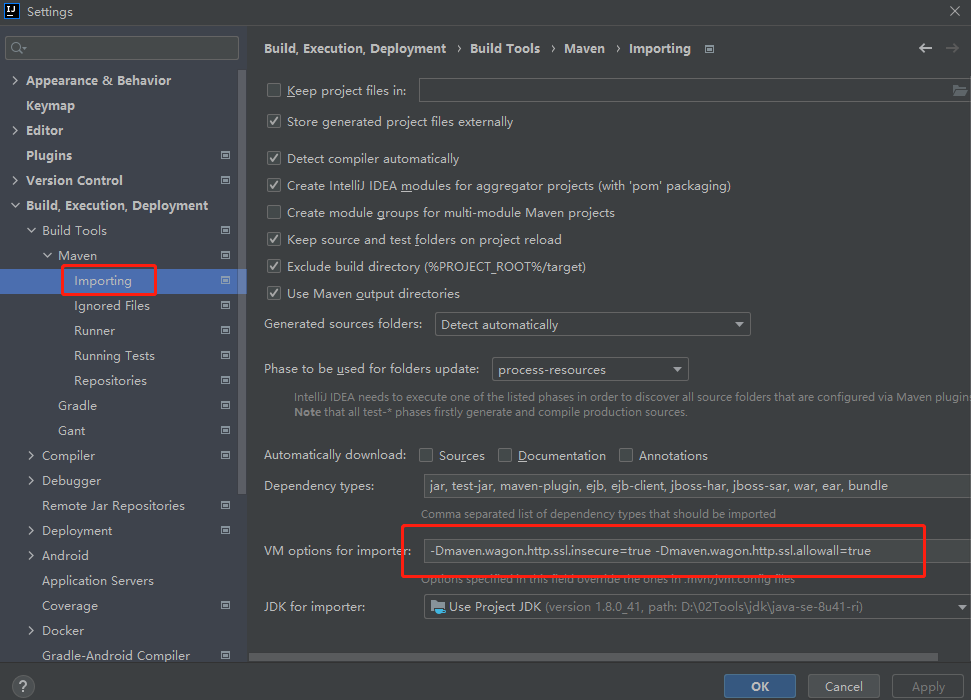Toggle Exclude build directory checkbox
The image size is (971, 700).
click(274, 266)
